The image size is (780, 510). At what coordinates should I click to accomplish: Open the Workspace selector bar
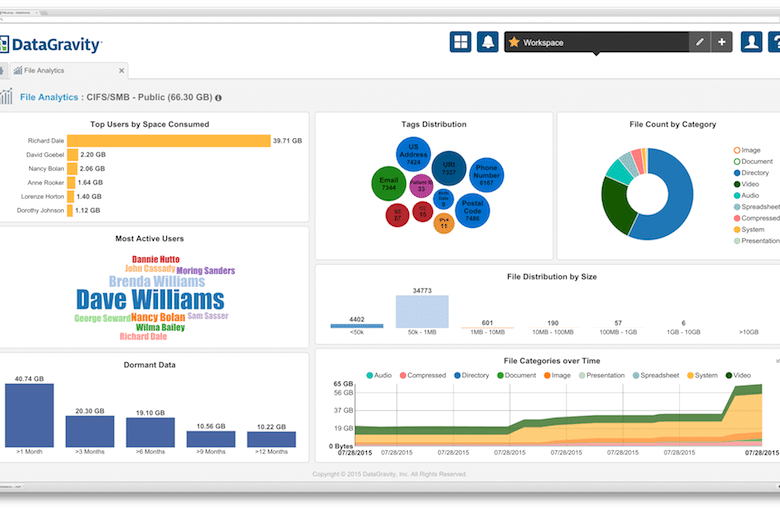coord(596,42)
